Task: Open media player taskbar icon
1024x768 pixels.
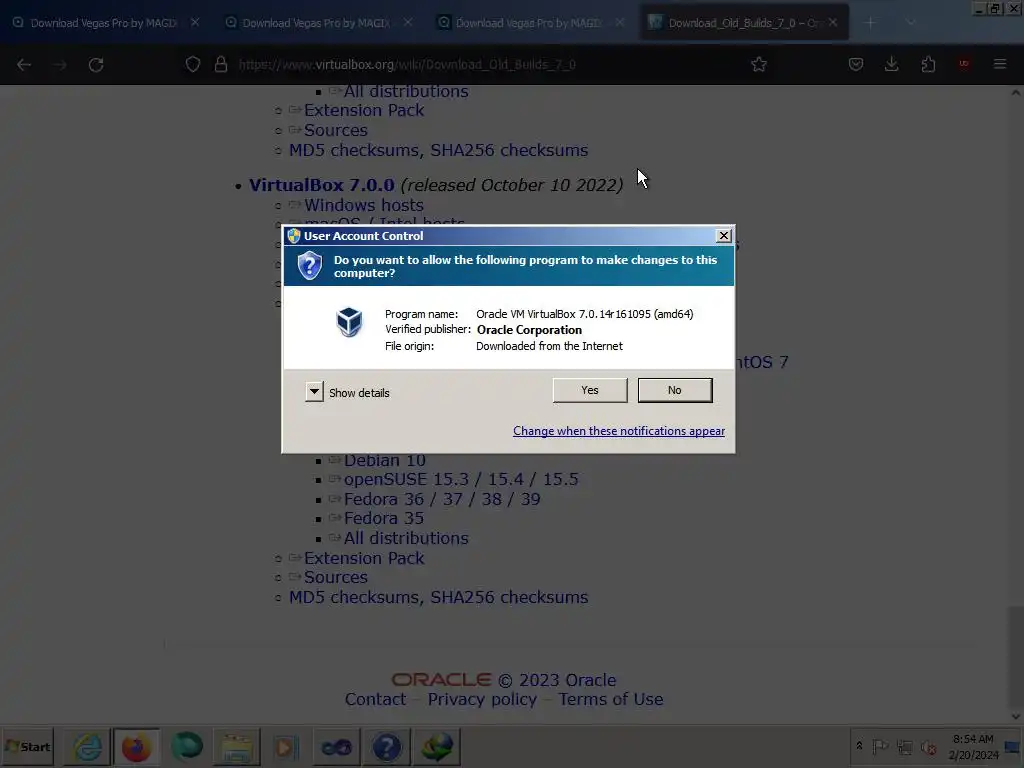Action: coord(285,746)
